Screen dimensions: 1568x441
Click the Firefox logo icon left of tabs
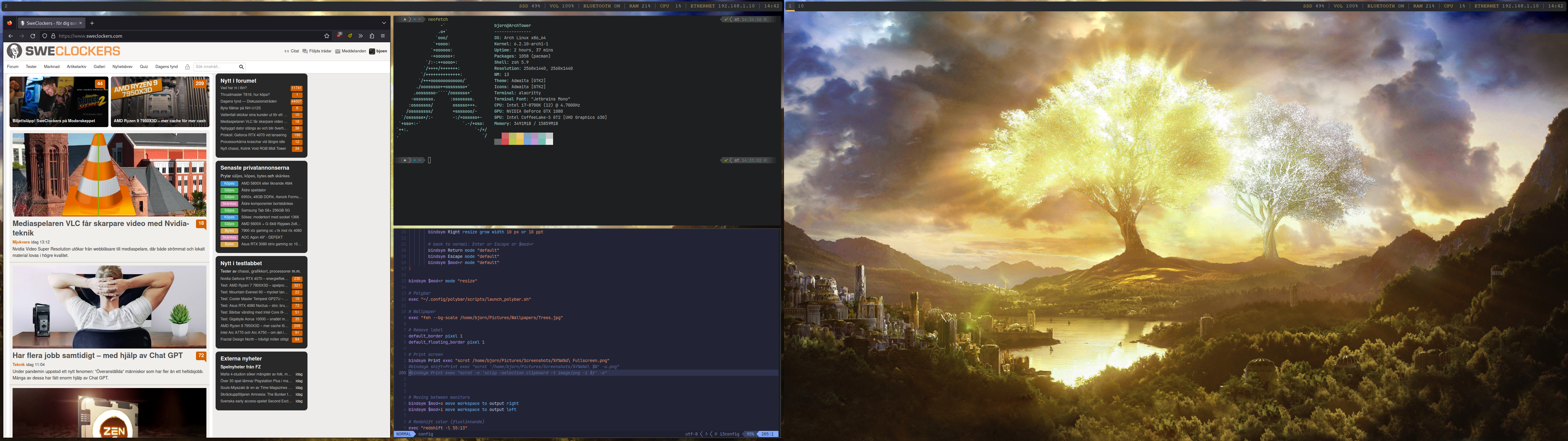[9, 23]
